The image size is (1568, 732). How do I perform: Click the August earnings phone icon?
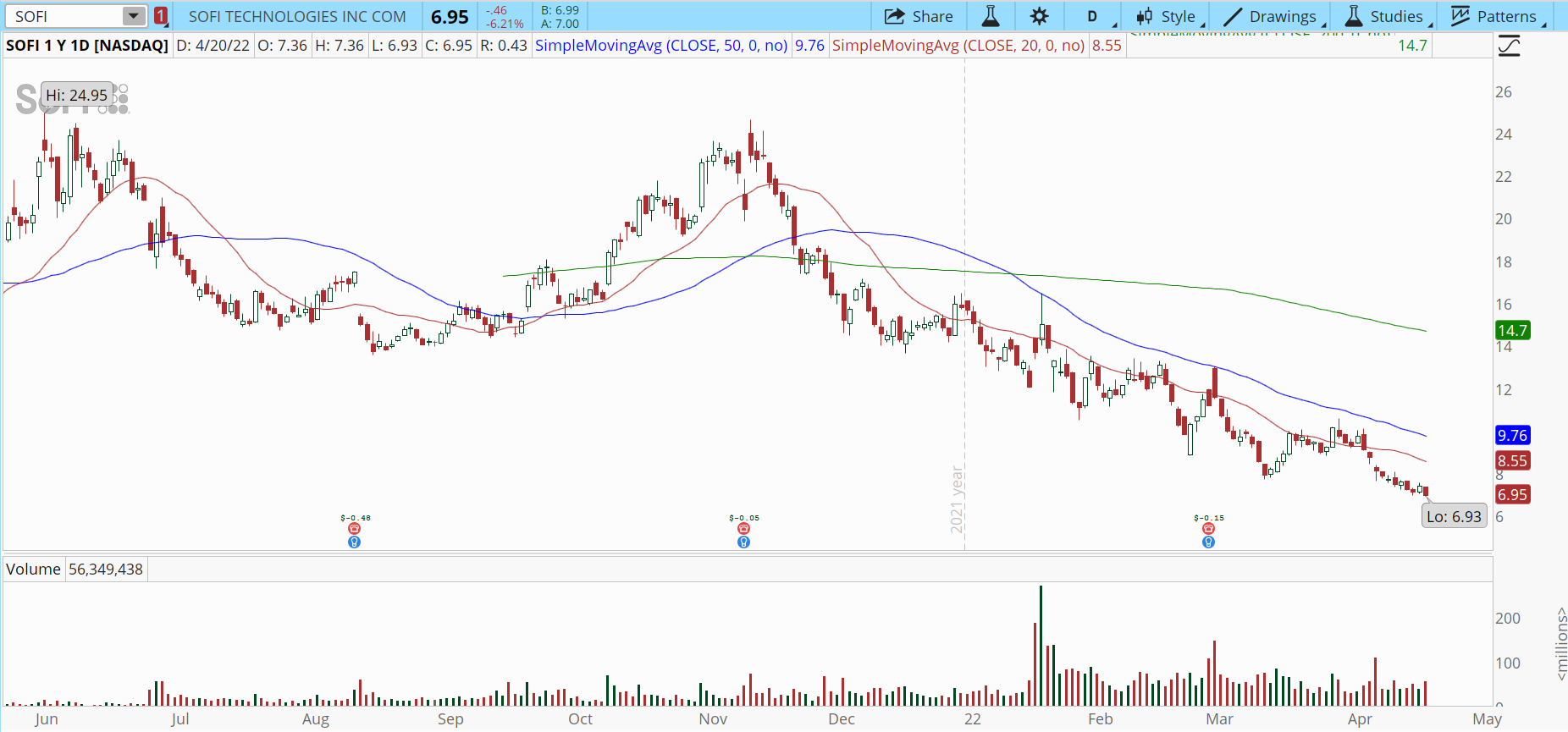354,529
